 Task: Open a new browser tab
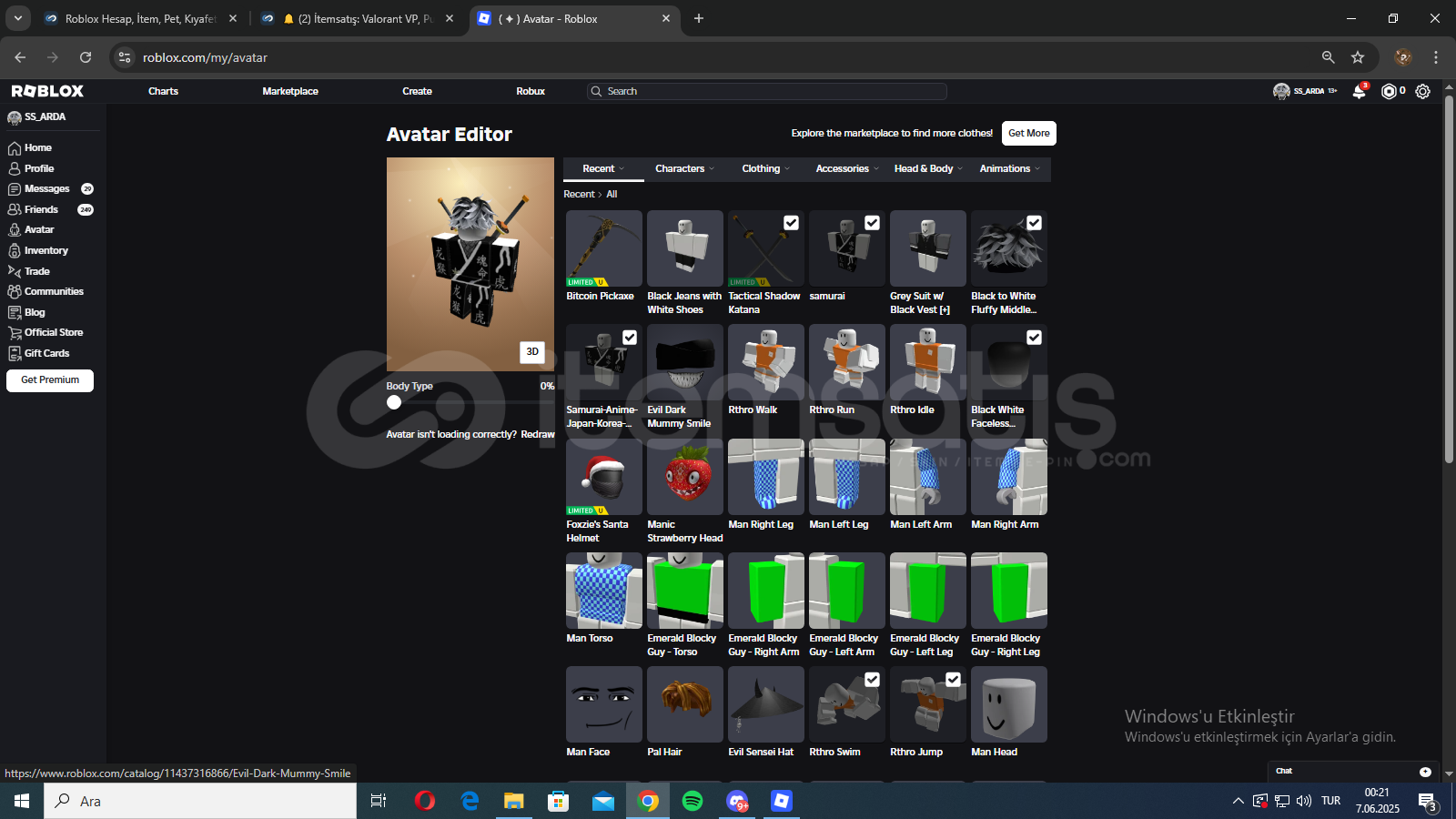[699, 18]
